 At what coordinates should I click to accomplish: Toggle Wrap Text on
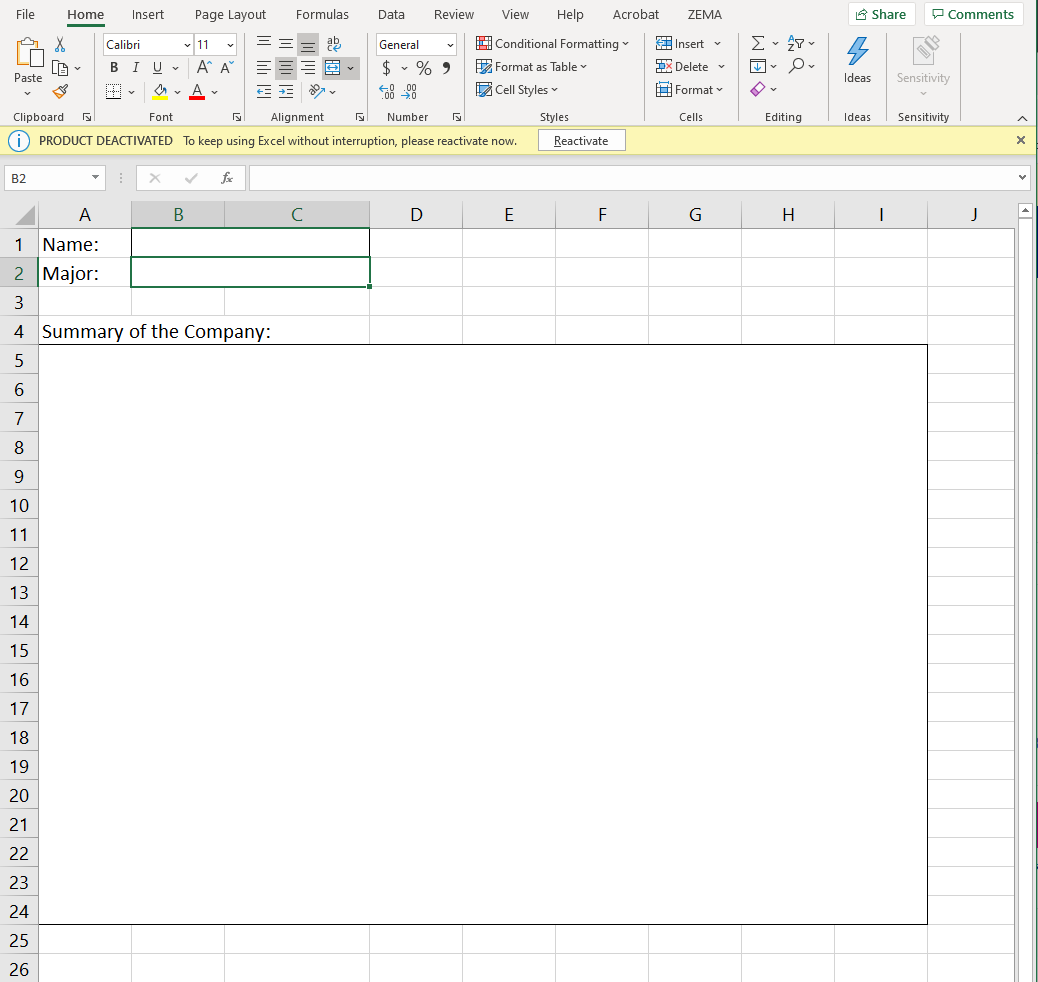[x=334, y=43]
